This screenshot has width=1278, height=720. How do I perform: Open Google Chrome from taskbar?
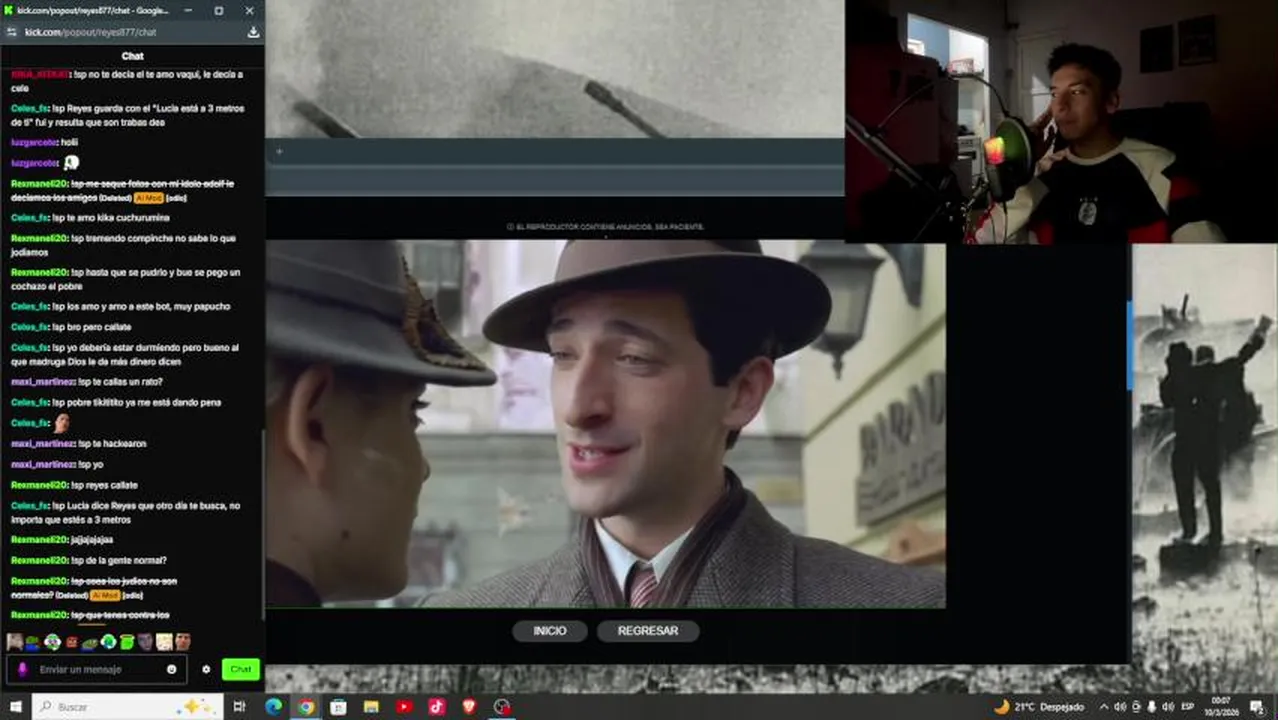coord(306,707)
